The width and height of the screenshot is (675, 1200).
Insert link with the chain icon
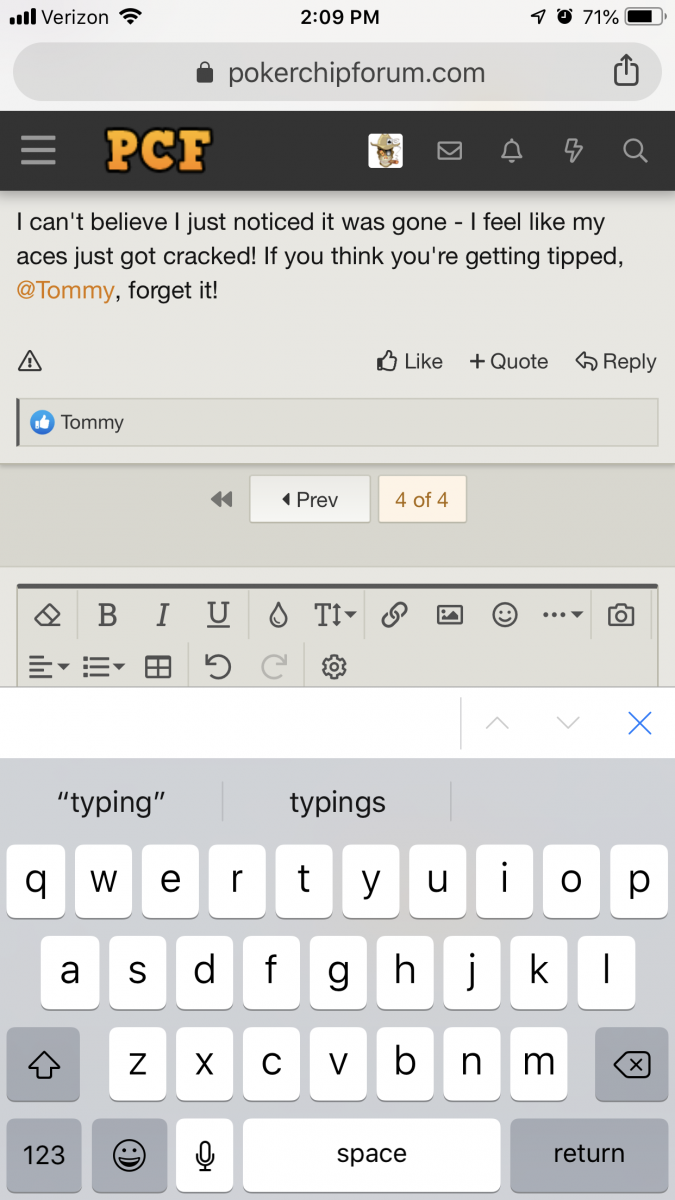[x=394, y=615]
